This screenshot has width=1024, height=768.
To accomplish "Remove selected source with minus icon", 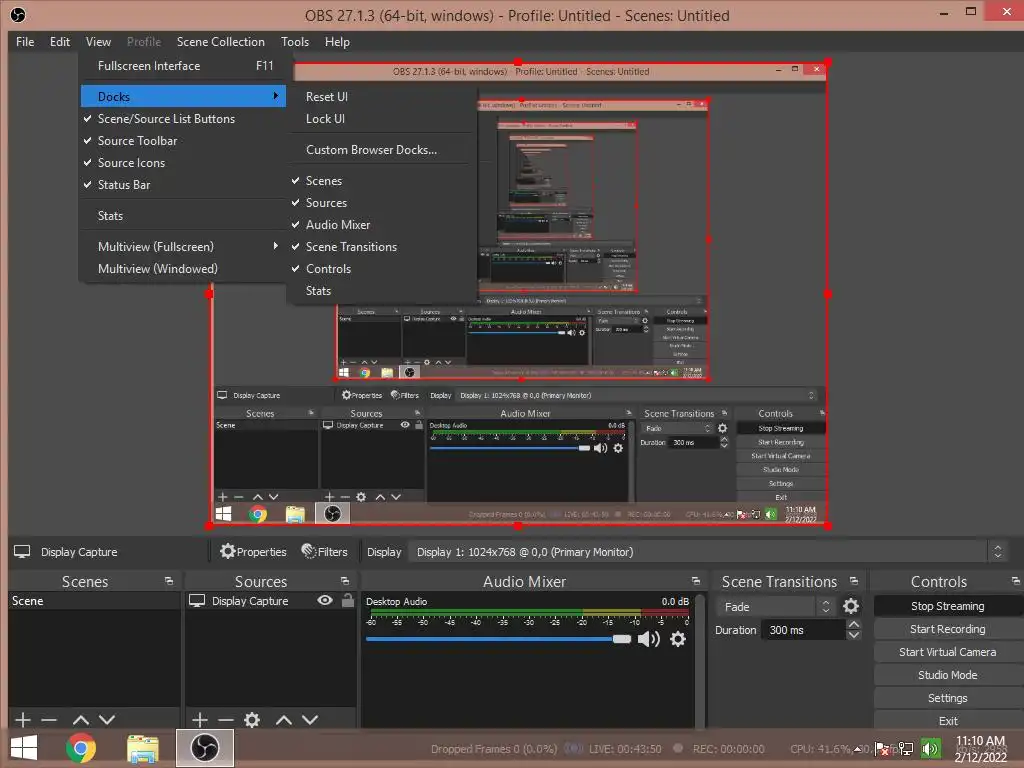I will [226, 720].
